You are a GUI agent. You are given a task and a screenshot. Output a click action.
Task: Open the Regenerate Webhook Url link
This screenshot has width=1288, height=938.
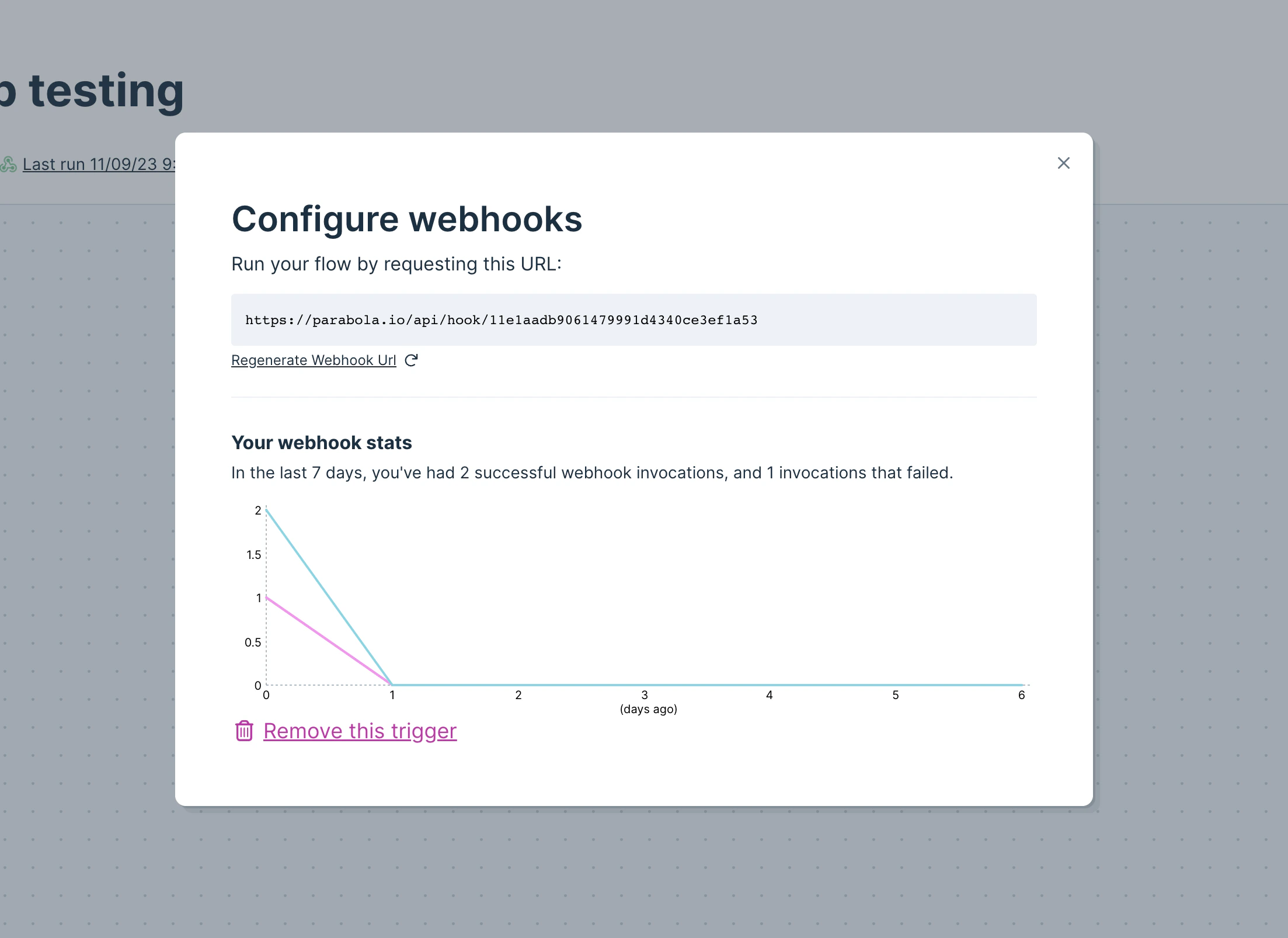tap(314, 360)
